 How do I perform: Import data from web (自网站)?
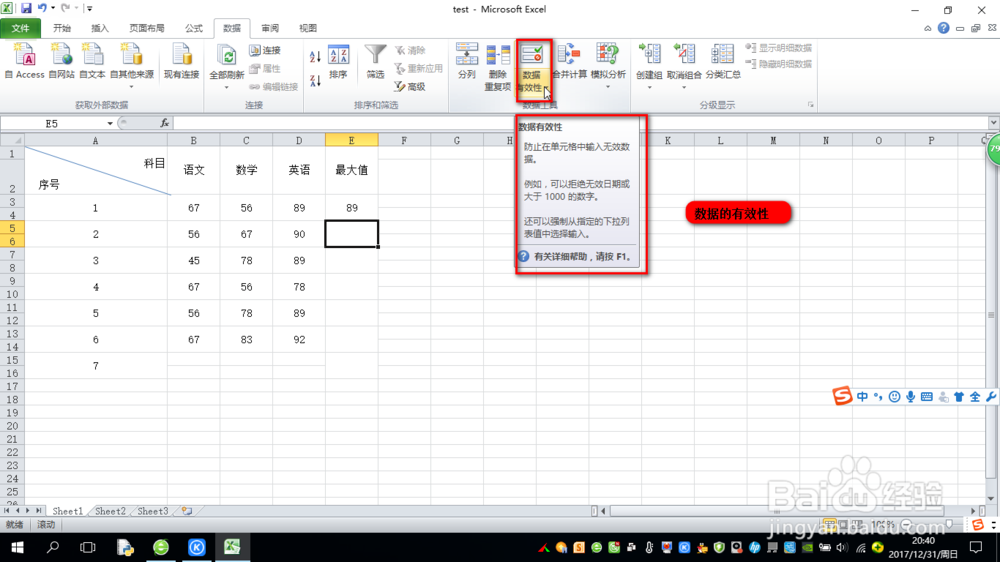(61, 61)
